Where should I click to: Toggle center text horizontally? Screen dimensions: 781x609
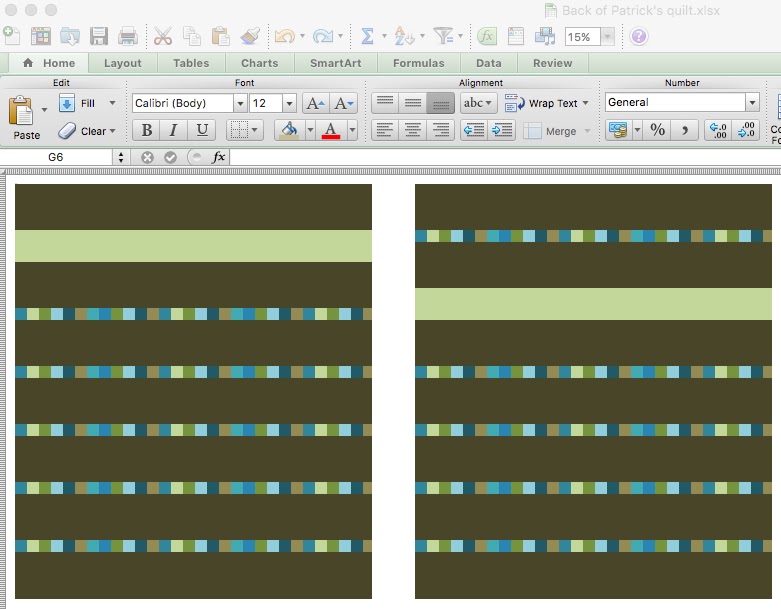(x=413, y=130)
